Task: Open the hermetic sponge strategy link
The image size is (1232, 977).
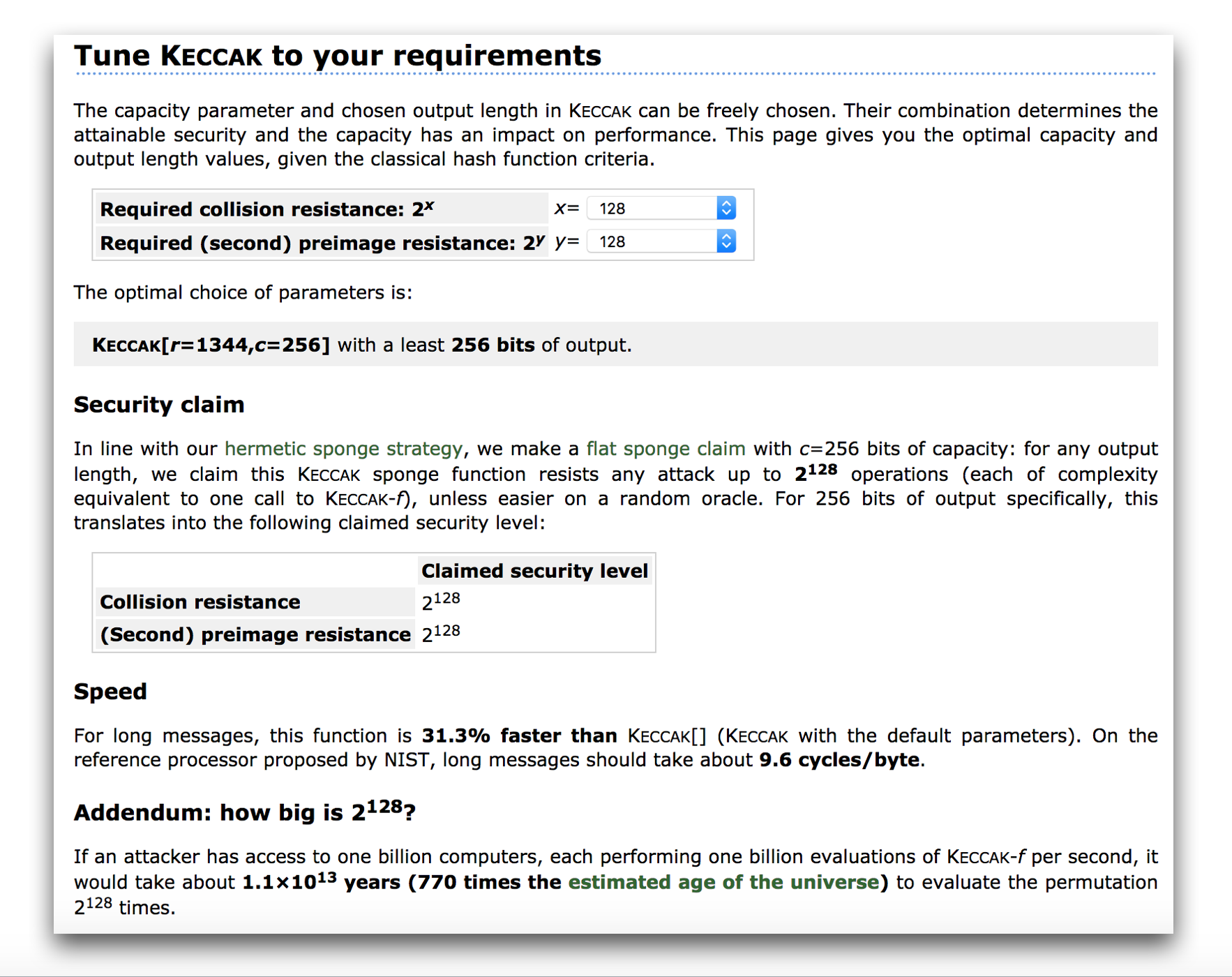Action: pyautogui.click(x=343, y=449)
